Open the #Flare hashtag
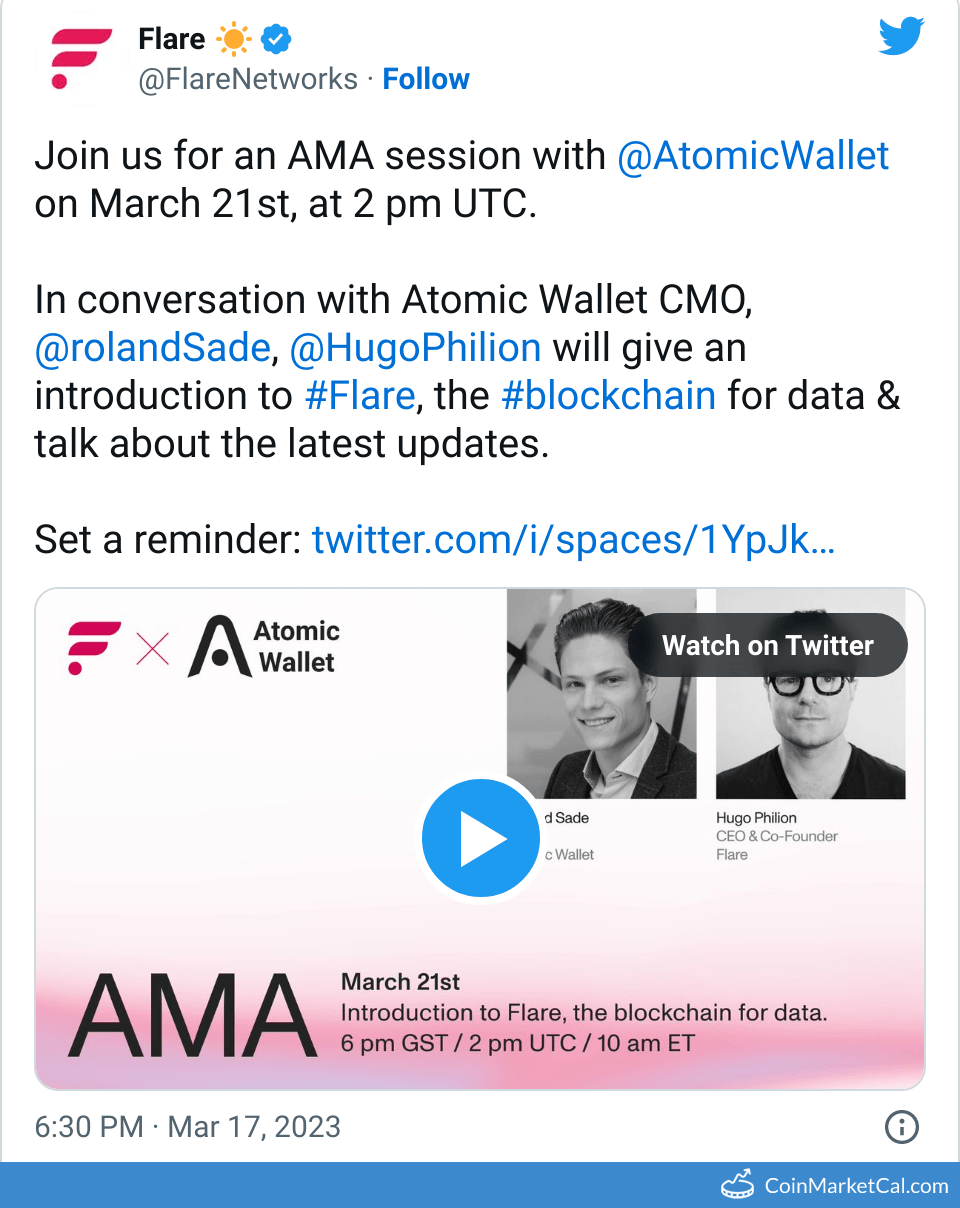The image size is (960, 1208). tap(360, 395)
